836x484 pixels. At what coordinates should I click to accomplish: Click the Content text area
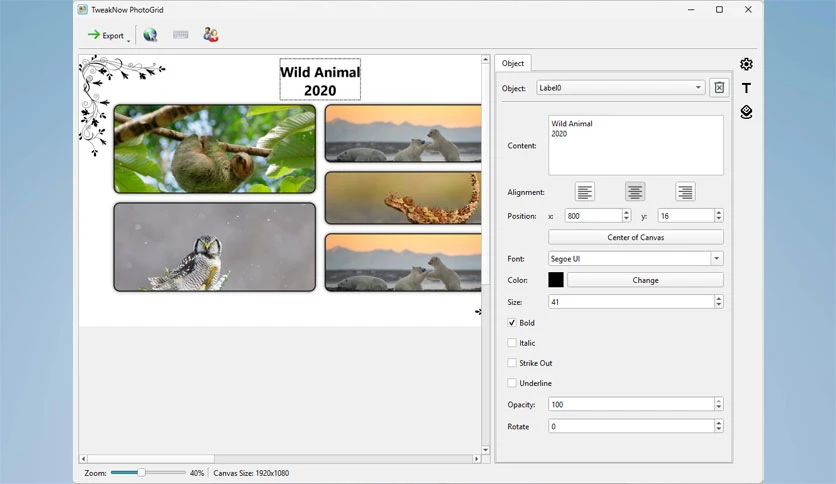tap(636, 145)
